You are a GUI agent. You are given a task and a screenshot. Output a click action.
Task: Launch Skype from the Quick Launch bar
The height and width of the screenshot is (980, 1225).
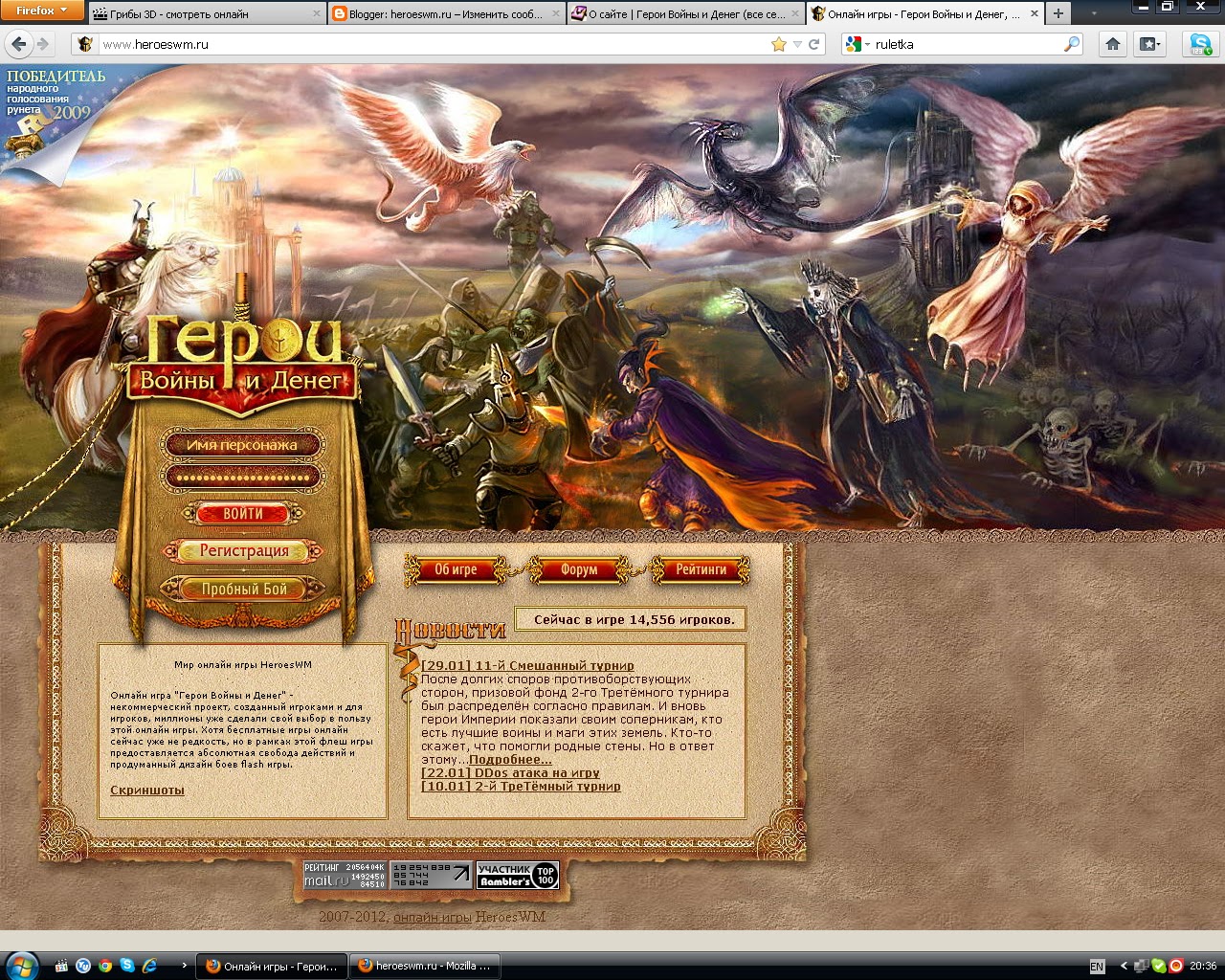125,966
